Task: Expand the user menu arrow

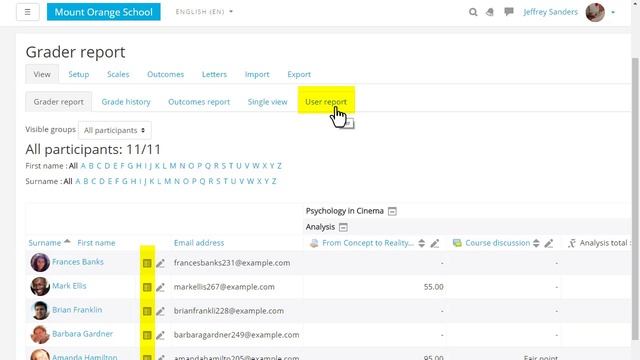Action: (x=613, y=12)
